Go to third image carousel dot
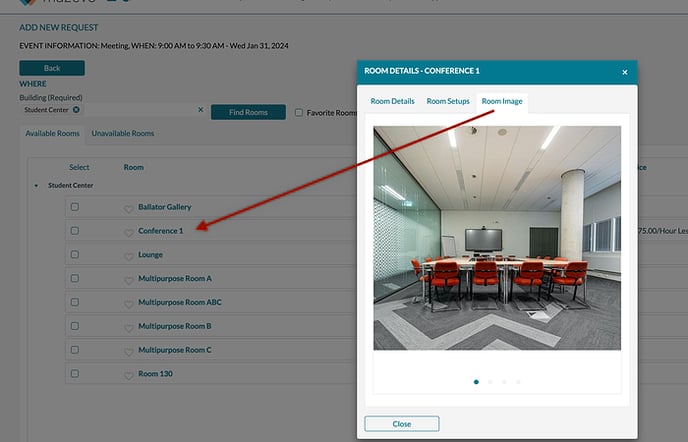Image resolution: width=688 pixels, height=442 pixels. pos(504,382)
